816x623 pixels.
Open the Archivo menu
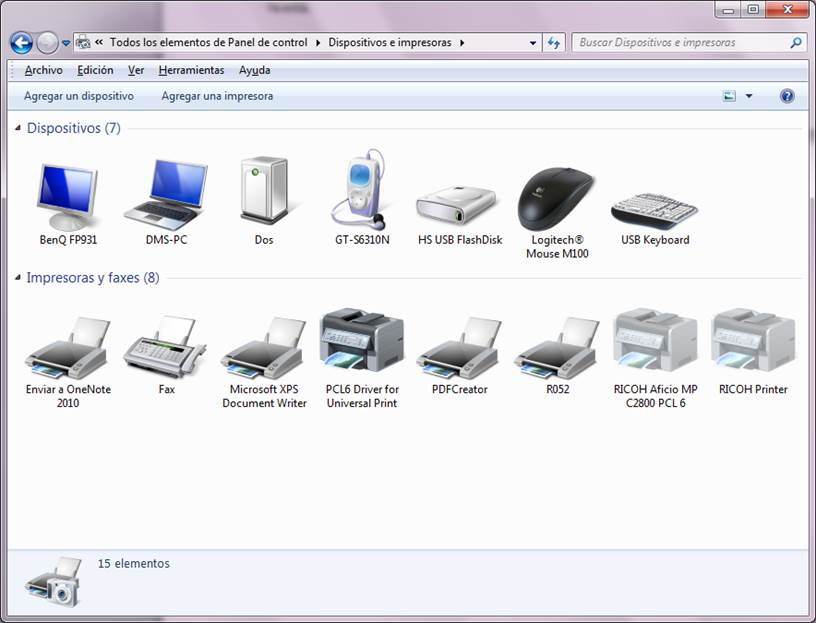44,70
